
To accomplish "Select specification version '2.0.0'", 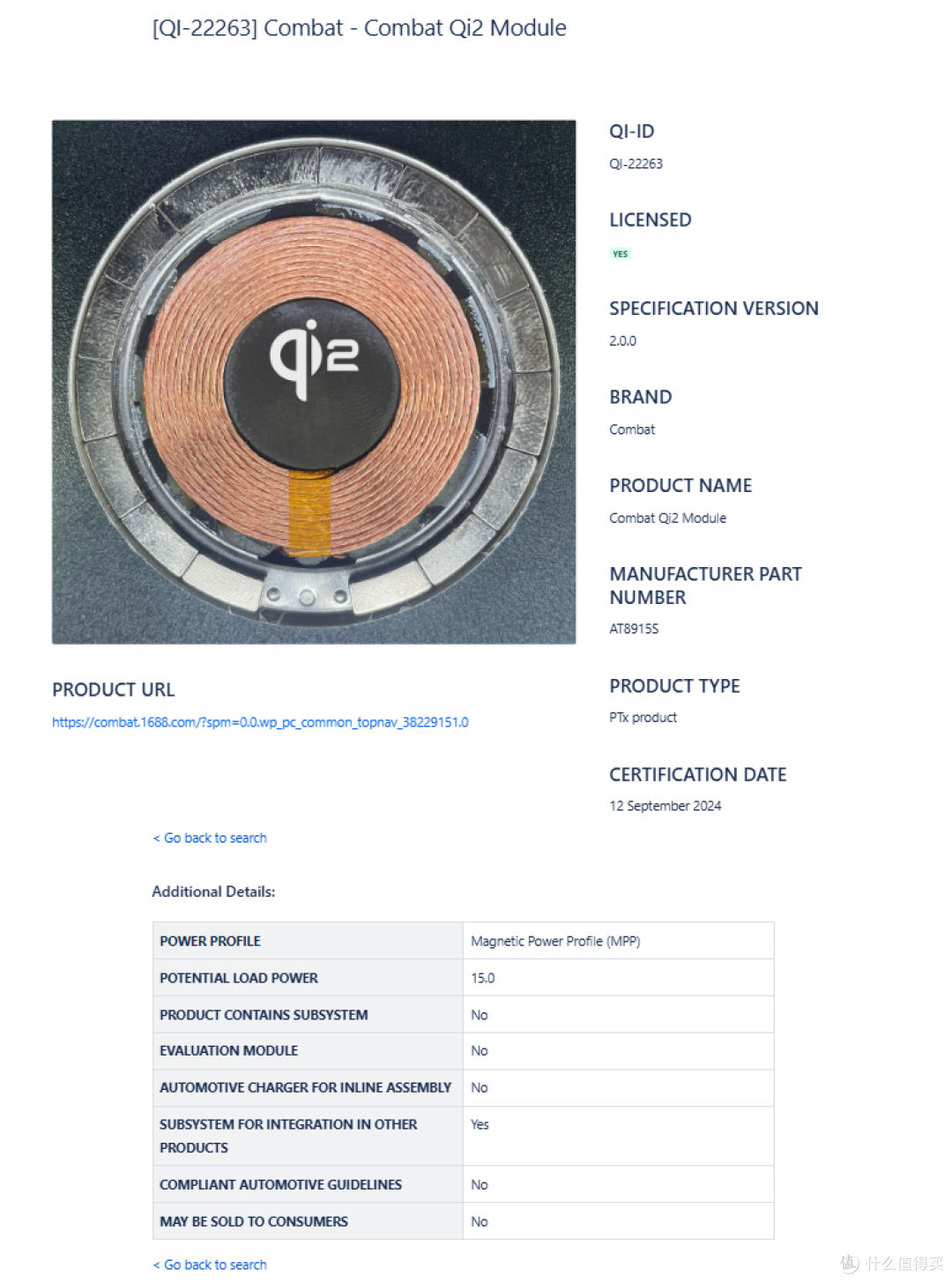I will point(622,341).
